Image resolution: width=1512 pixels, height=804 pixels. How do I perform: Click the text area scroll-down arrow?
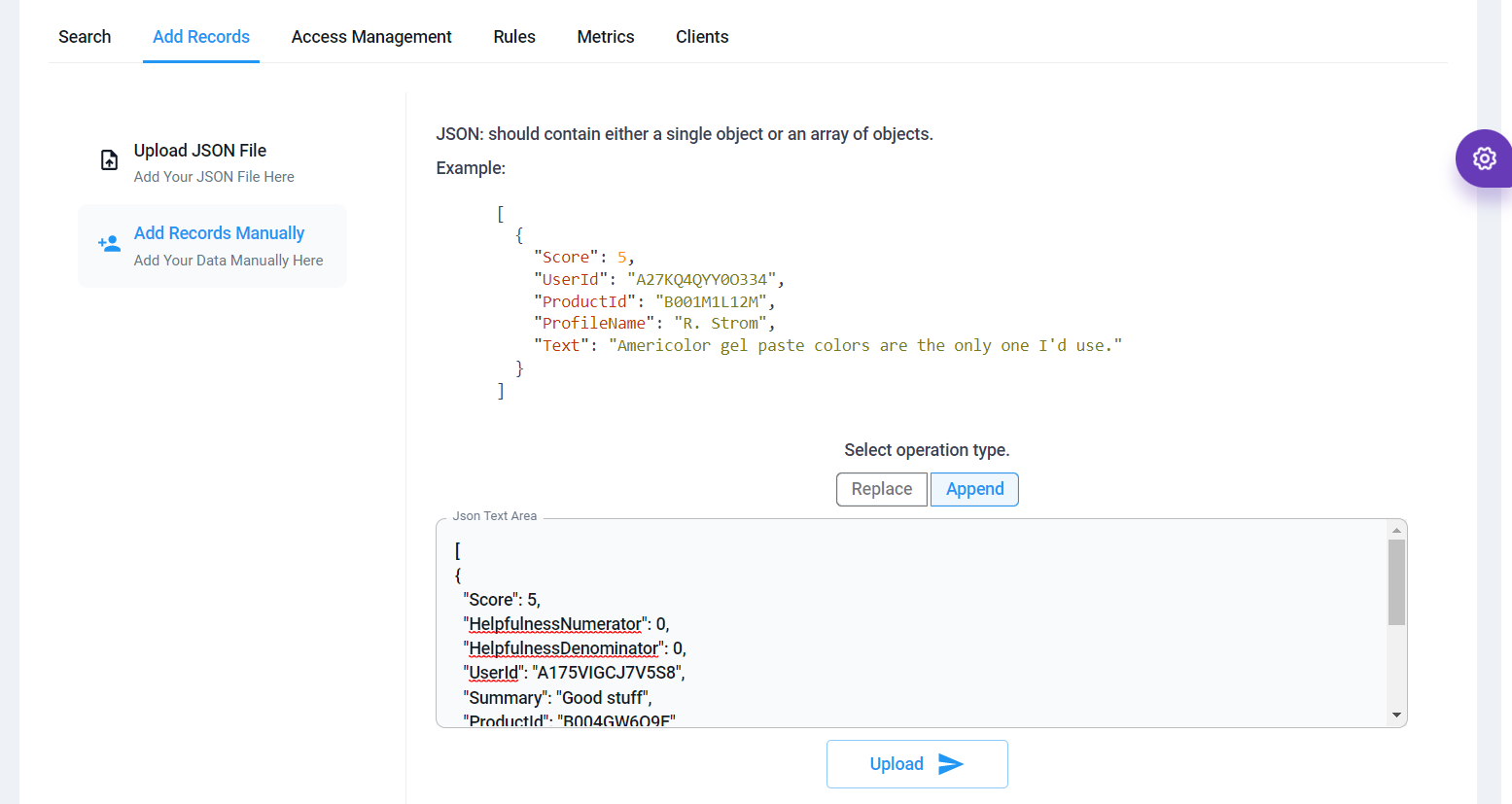click(1396, 715)
